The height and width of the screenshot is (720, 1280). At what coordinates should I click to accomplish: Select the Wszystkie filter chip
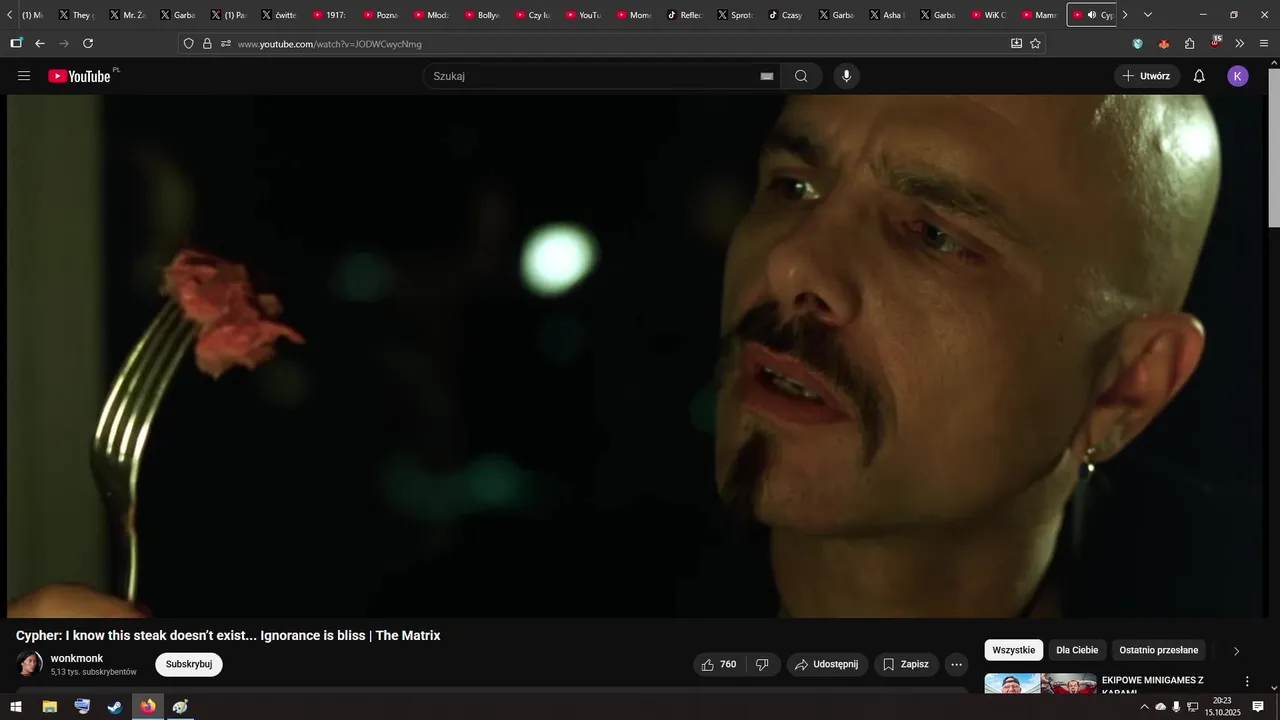1014,650
